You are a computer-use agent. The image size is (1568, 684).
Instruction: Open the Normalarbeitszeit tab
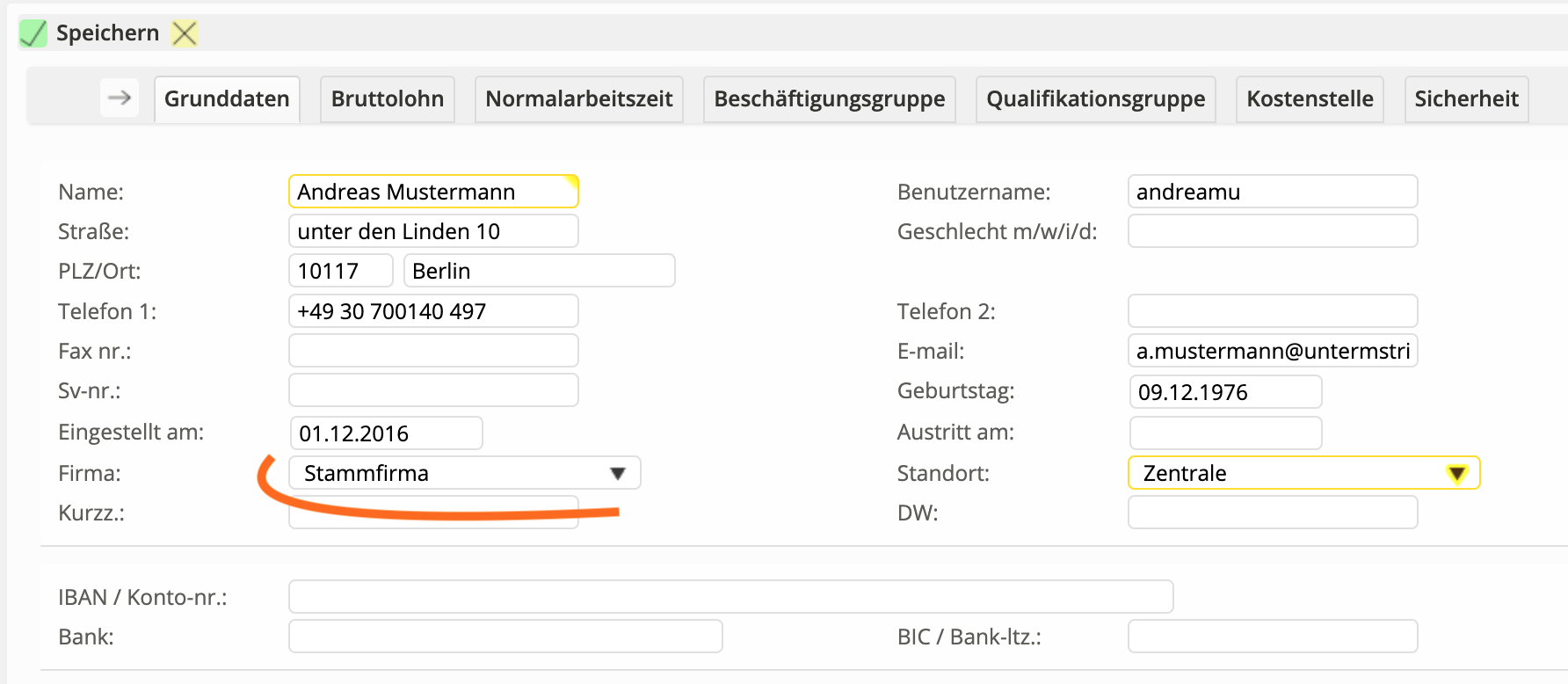(x=578, y=98)
